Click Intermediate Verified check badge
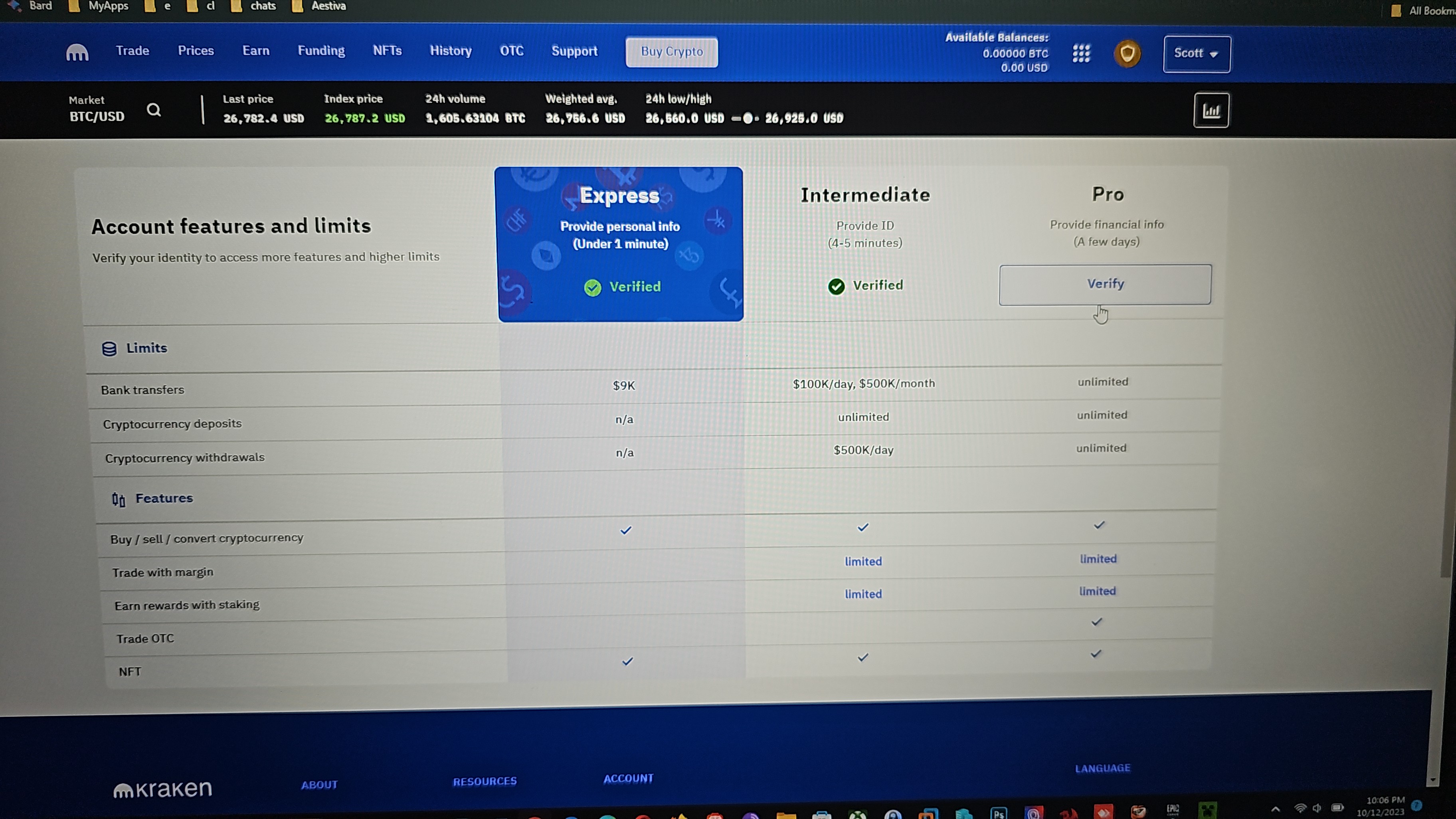Screen dimensions: 1456x819 (836, 287)
